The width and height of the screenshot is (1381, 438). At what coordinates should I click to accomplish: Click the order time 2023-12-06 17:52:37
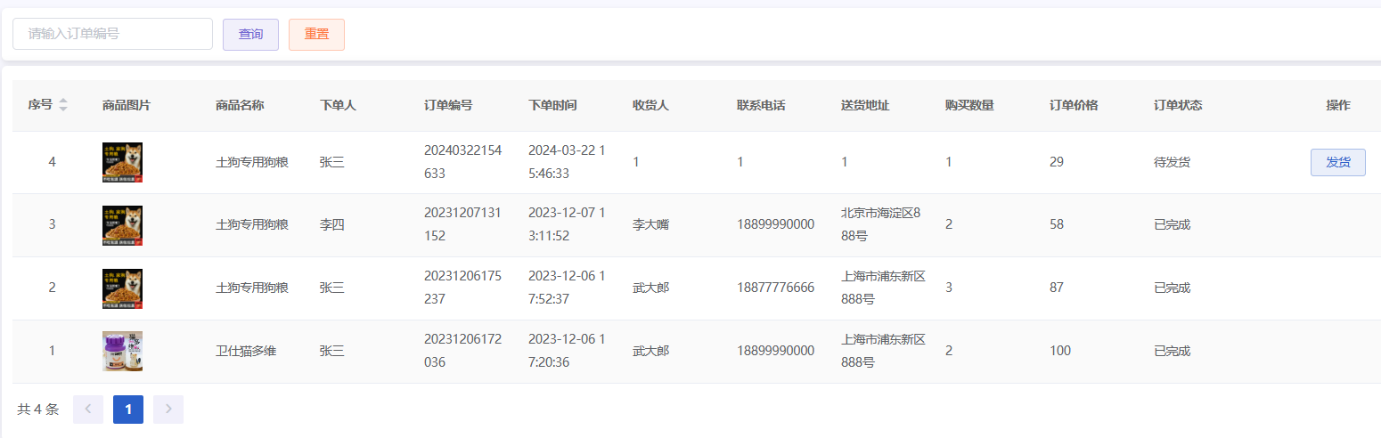pos(567,288)
